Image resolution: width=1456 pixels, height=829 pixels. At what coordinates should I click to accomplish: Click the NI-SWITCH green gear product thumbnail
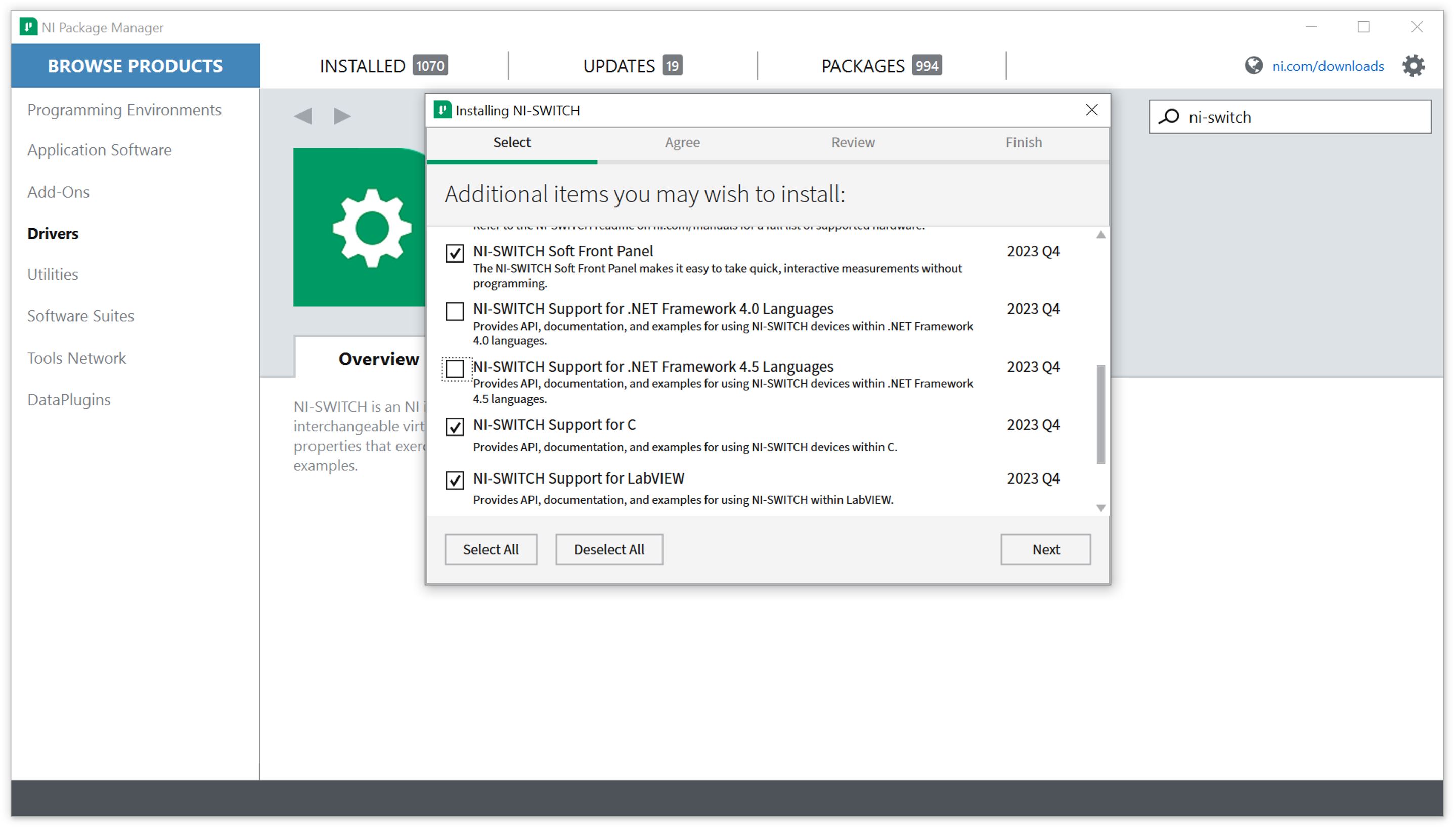pyautogui.click(x=359, y=227)
